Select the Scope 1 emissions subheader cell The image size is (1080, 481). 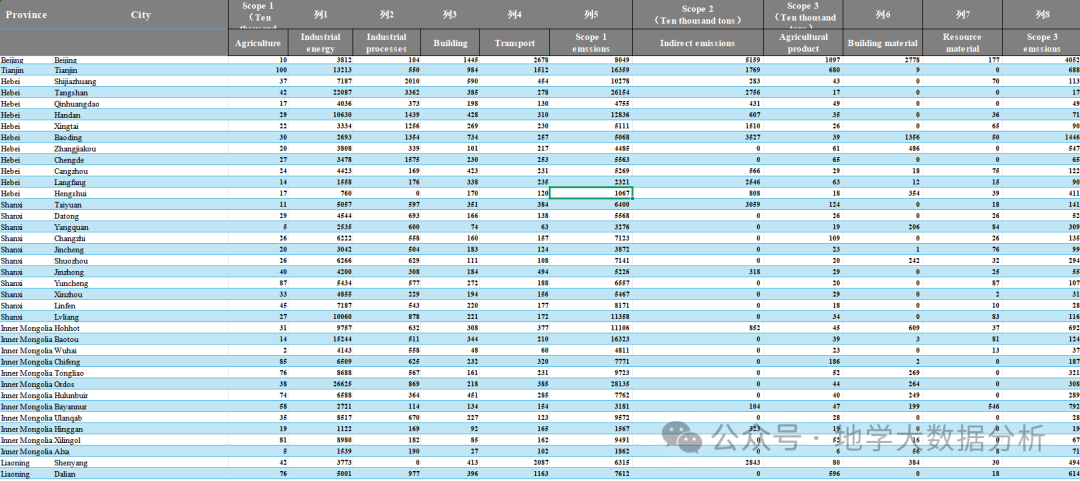coord(590,43)
